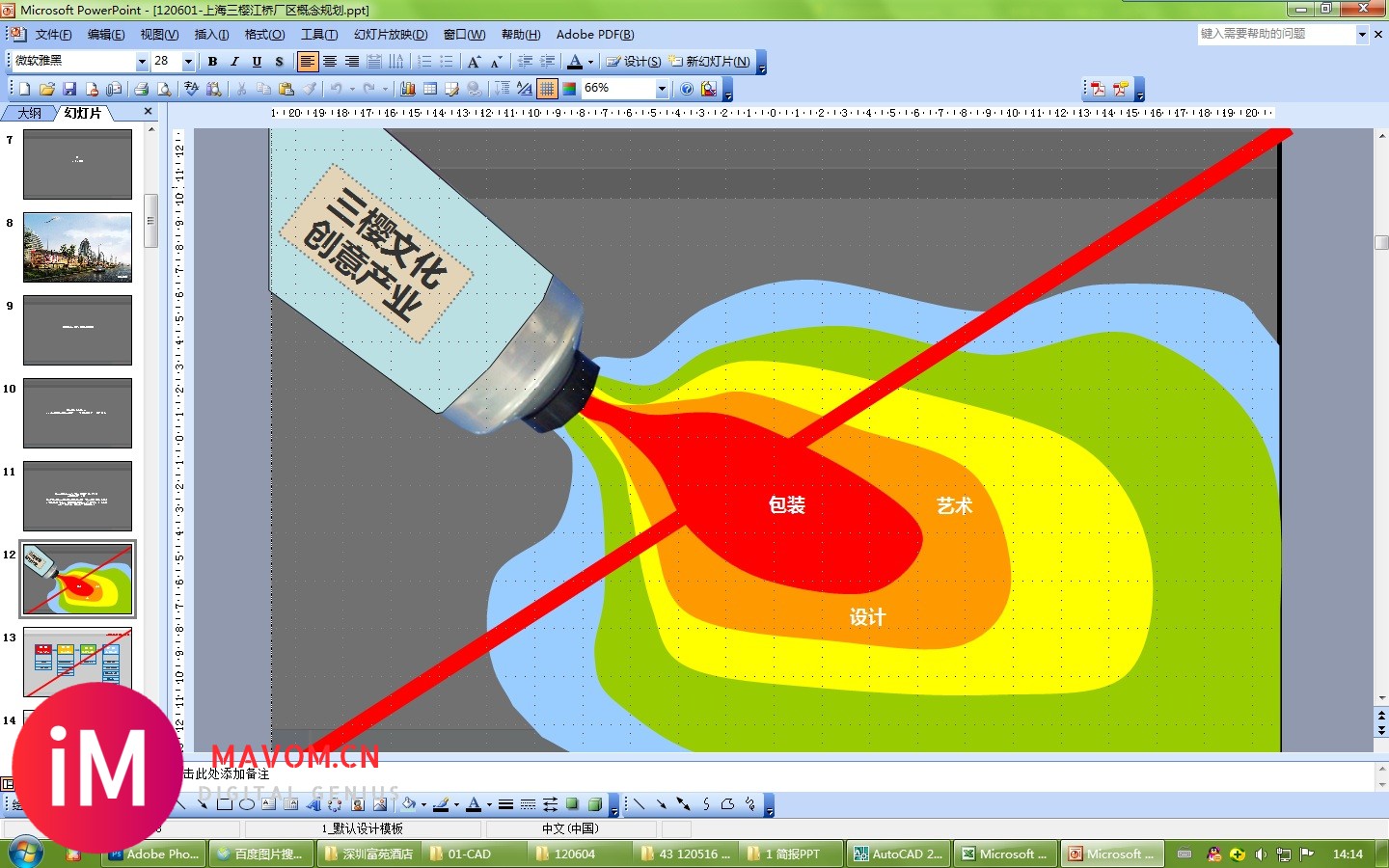Screen dimensions: 1389x868
Task: Click the insert WordArt icon
Action: tap(313, 804)
